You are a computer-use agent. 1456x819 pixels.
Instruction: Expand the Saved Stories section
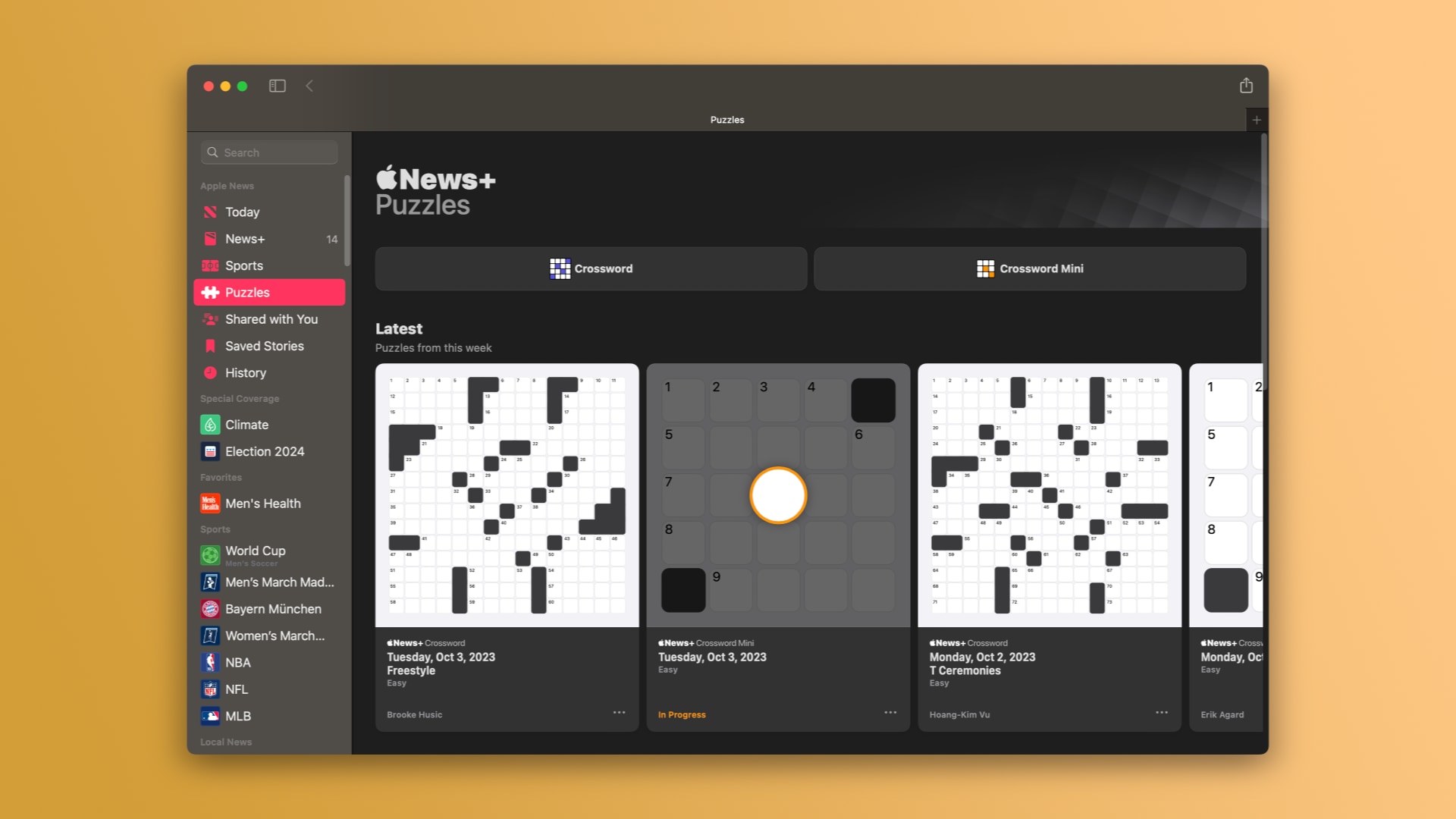click(x=265, y=345)
